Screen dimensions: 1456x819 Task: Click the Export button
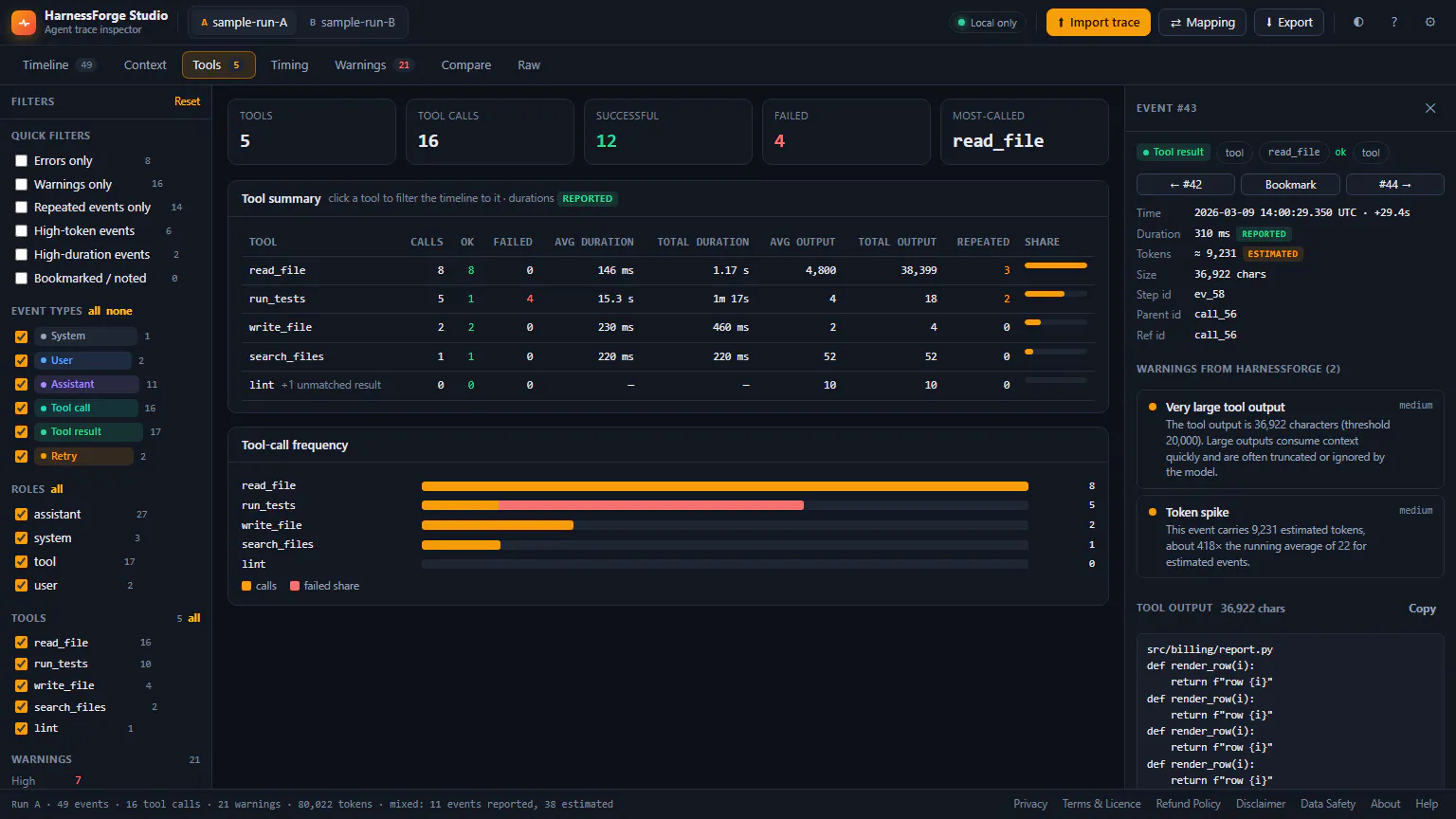point(1289,23)
